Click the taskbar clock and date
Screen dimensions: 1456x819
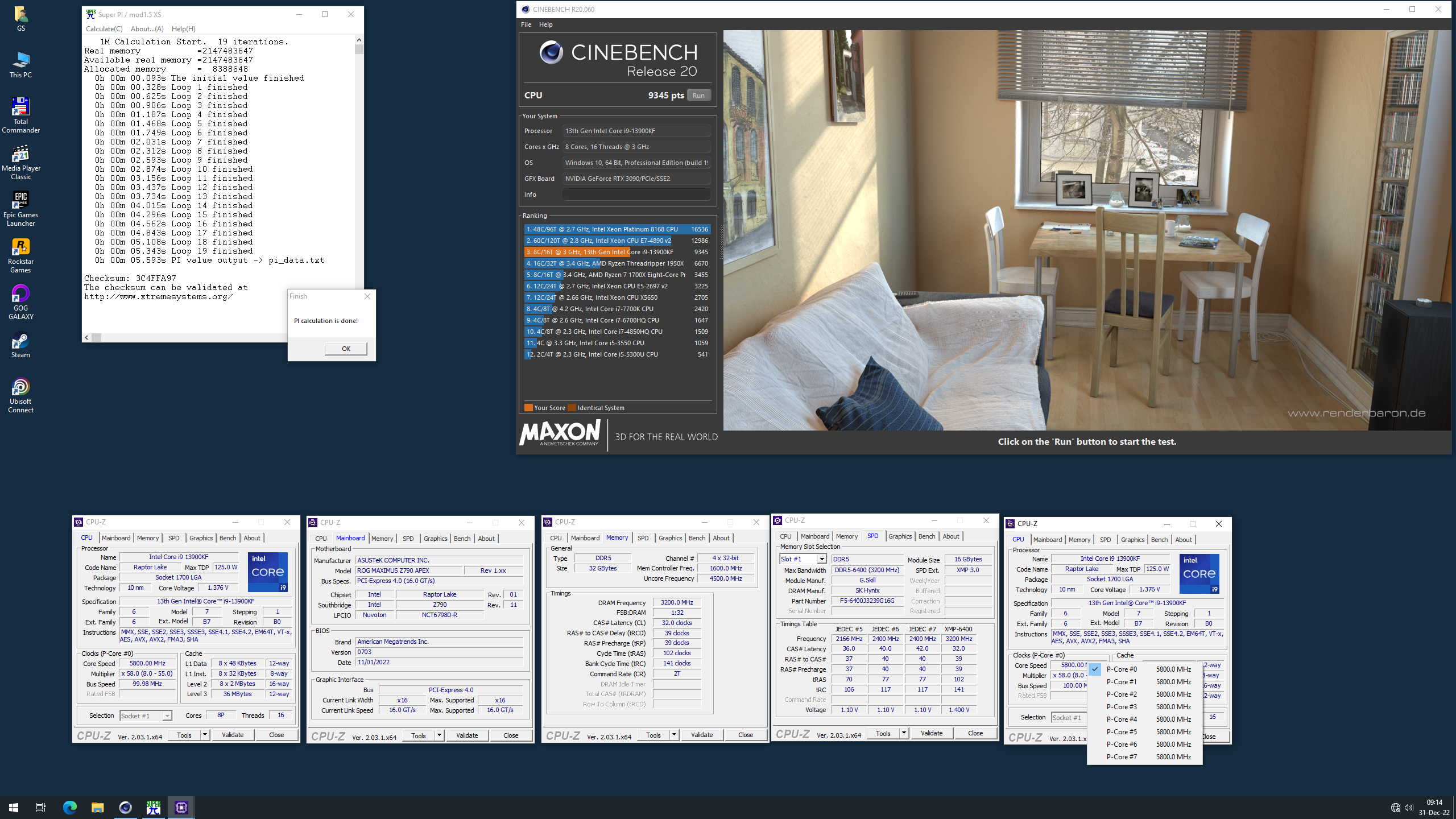coord(1434,808)
